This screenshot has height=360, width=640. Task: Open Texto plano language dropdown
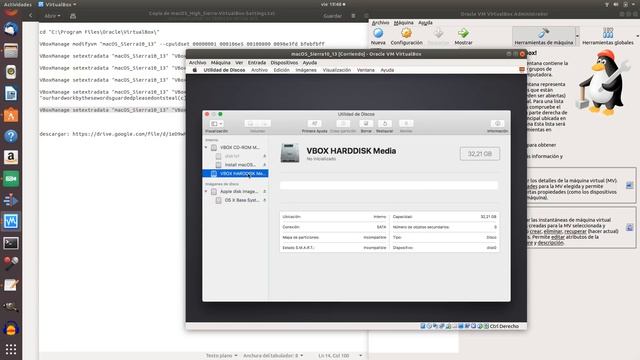(221, 356)
